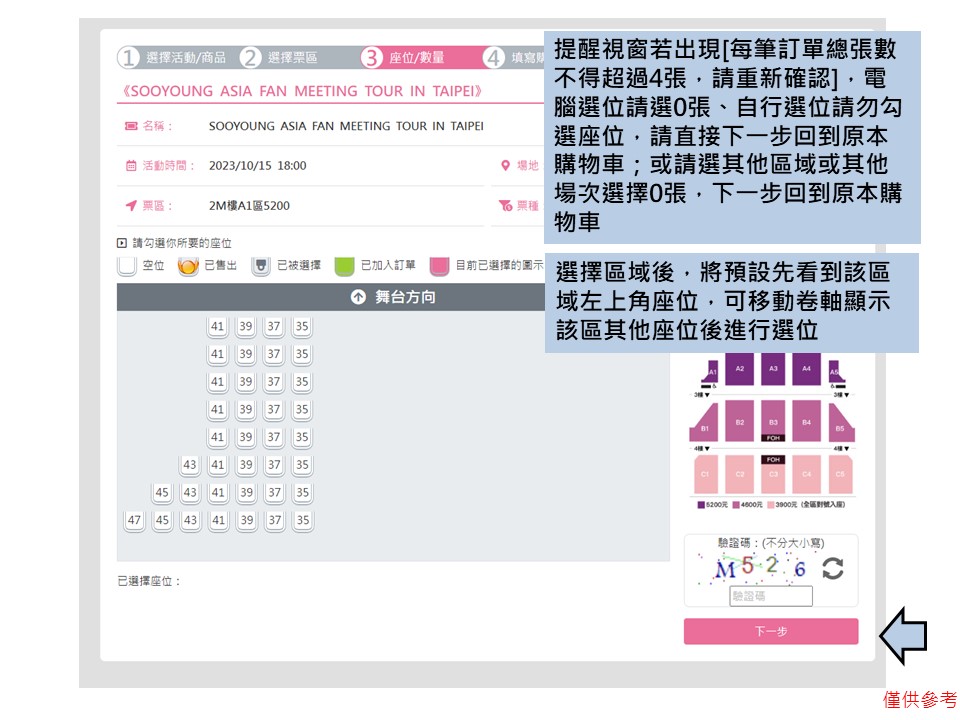
Task: Select section A2 on the venue map
Action: pos(740,369)
